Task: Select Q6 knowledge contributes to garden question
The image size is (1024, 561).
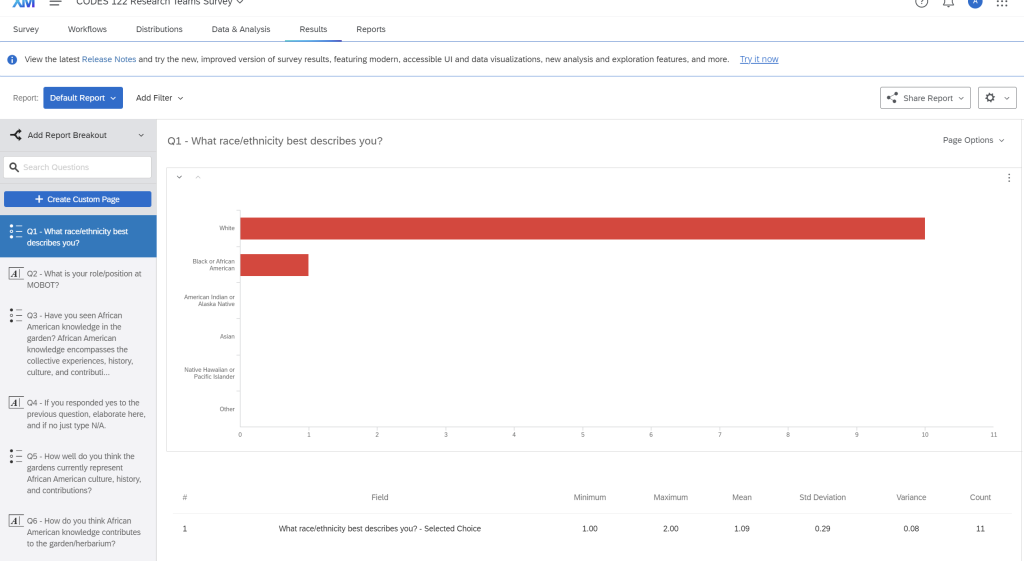Action: click(78, 532)
